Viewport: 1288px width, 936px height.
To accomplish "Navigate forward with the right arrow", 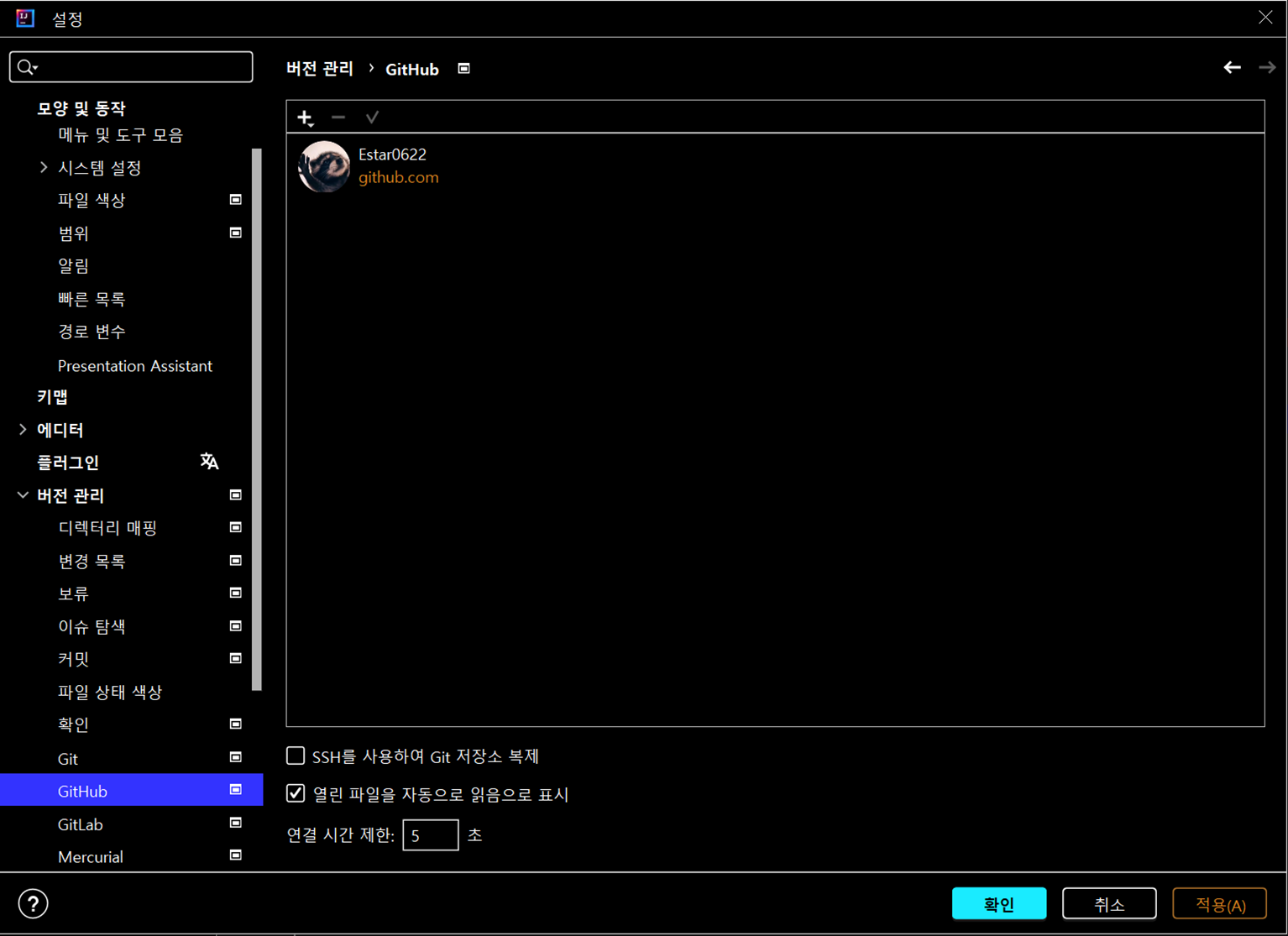I will [1266, 67].
